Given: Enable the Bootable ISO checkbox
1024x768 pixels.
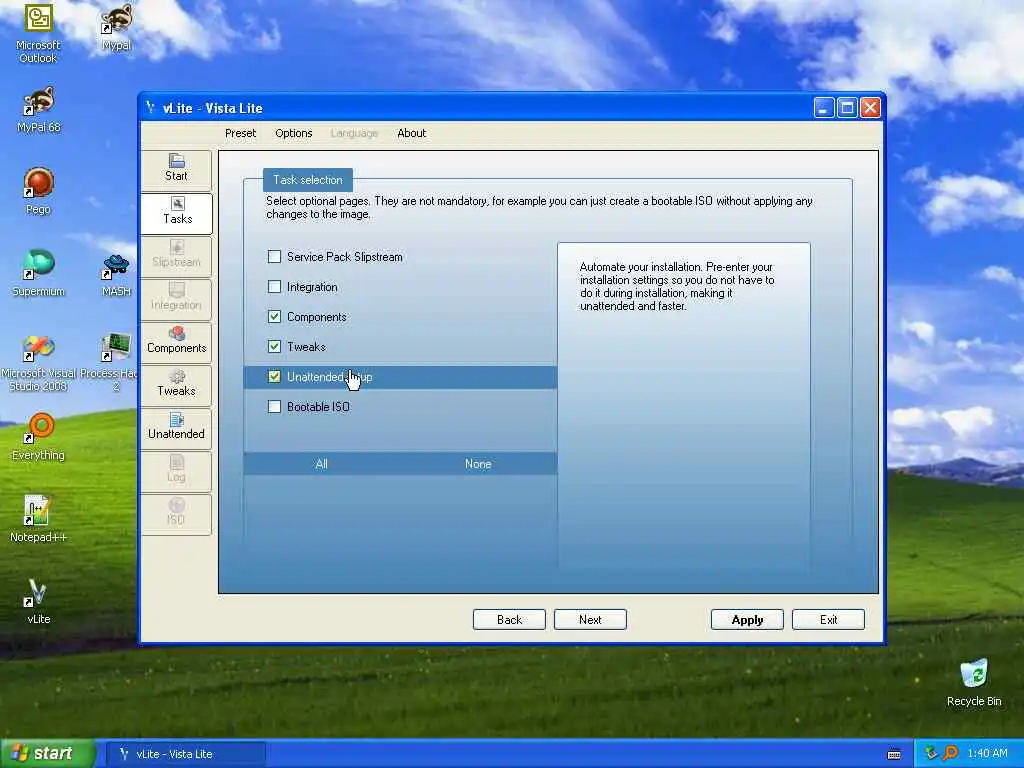Looking at the screenshot, I should tap(274, 407).
